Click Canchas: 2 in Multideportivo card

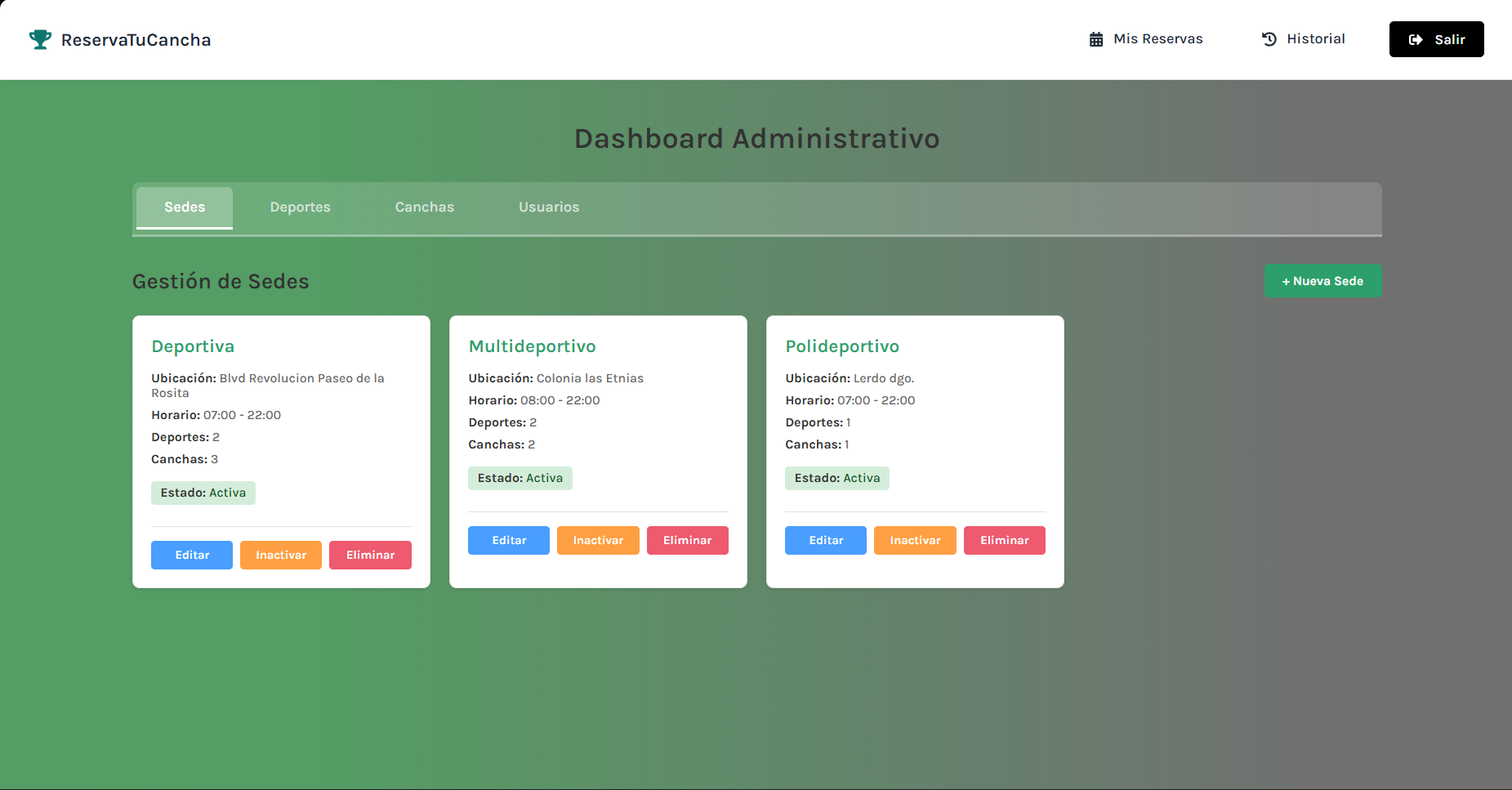pos(502,444)
